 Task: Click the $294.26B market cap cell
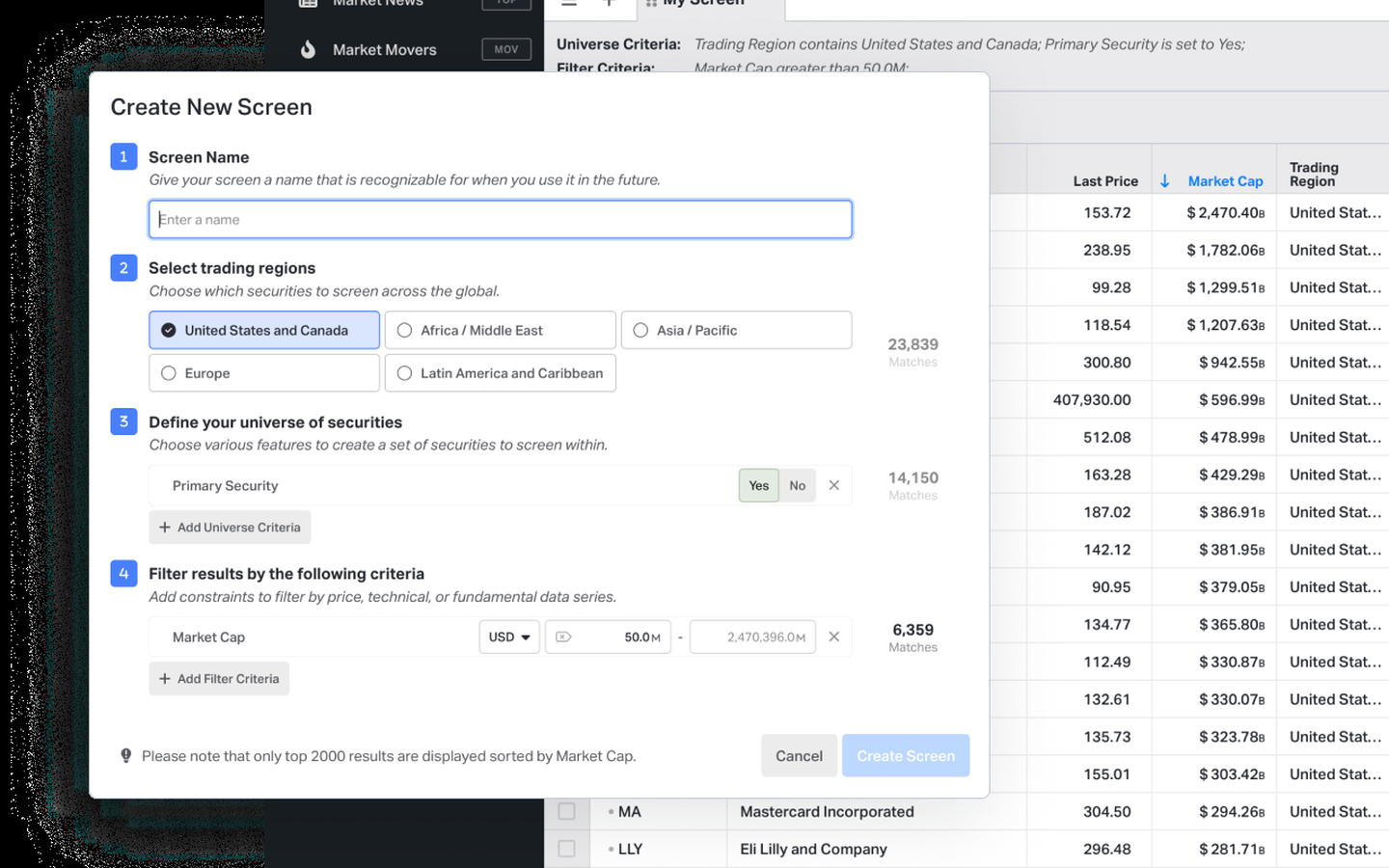click(x=1232, y=812)
